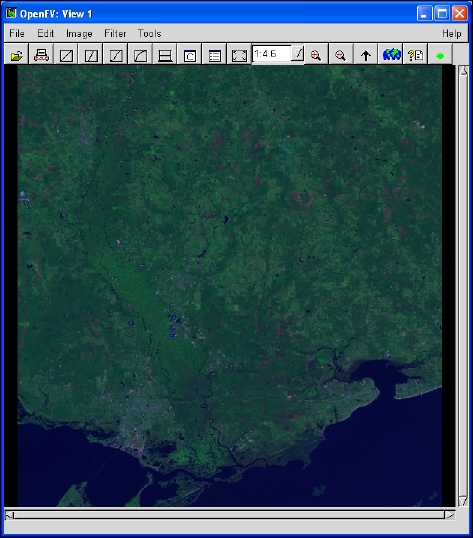Click the north-up arrow icon

366,55
